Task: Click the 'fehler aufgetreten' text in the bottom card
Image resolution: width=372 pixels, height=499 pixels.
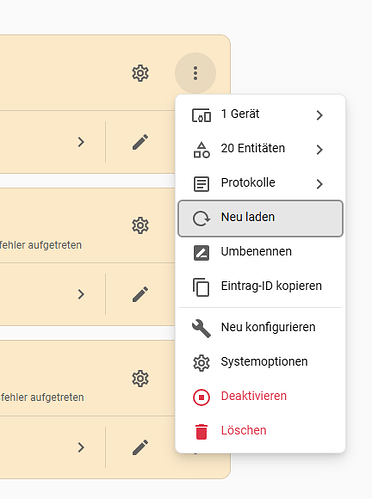Action: [42, 397]
